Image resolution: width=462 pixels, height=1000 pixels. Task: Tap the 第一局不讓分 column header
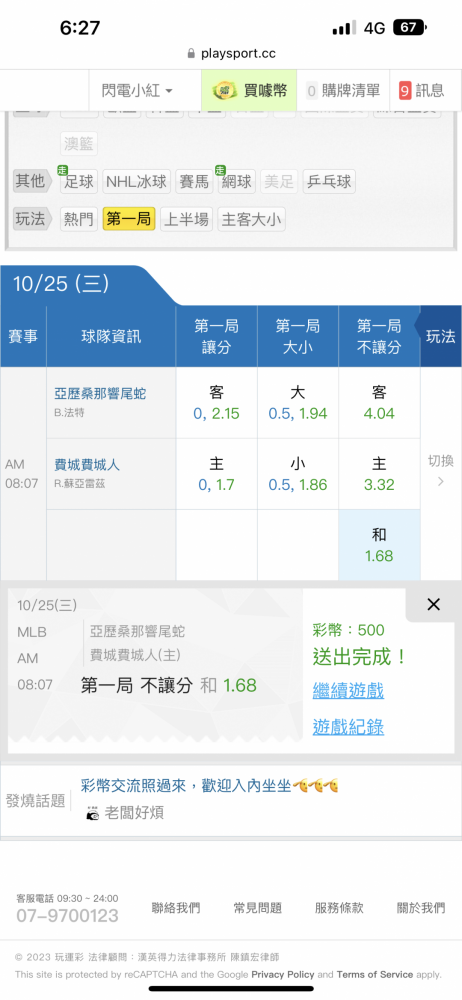379,337
